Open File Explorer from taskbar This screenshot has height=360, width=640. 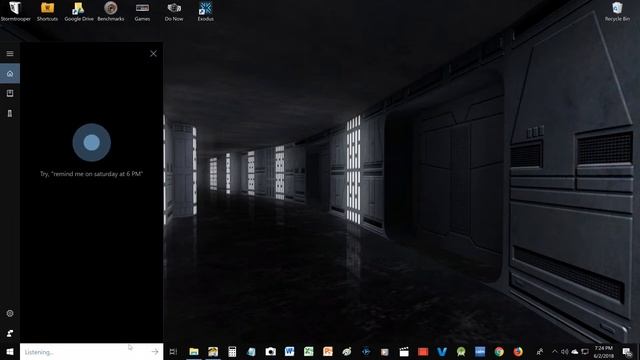[194, 351]
